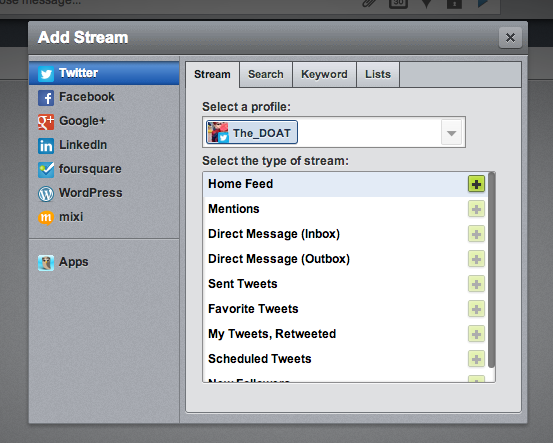Add Favorite Tweets stream plus button
This screenshot has width=553, height=443.
(476, 309)
